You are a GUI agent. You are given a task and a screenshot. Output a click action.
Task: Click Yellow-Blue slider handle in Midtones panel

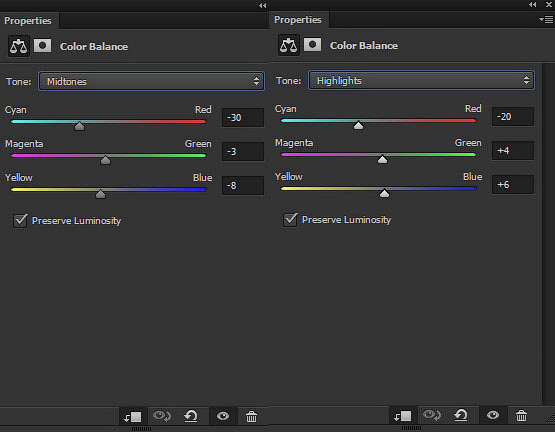point(101,194)
